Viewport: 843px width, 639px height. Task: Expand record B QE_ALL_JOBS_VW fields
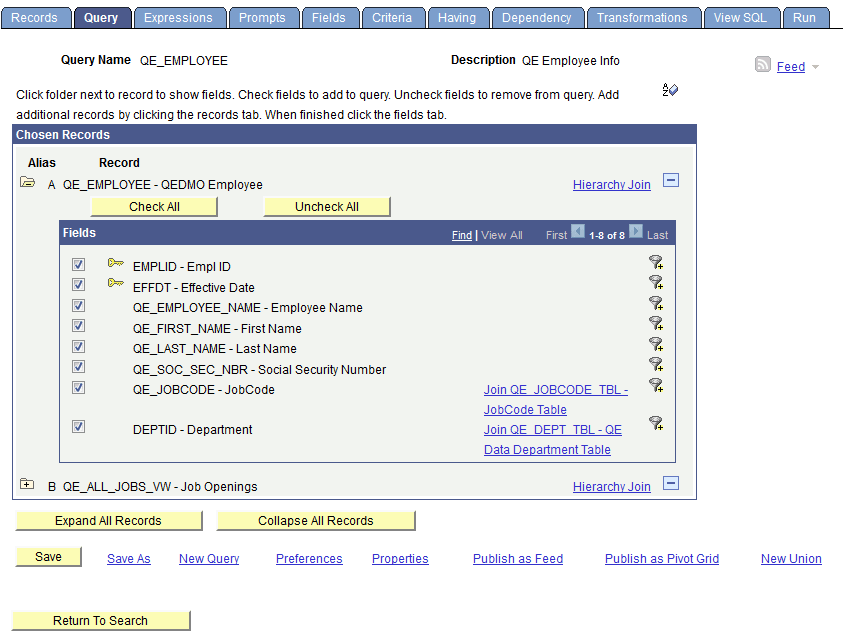click(27, 483)
